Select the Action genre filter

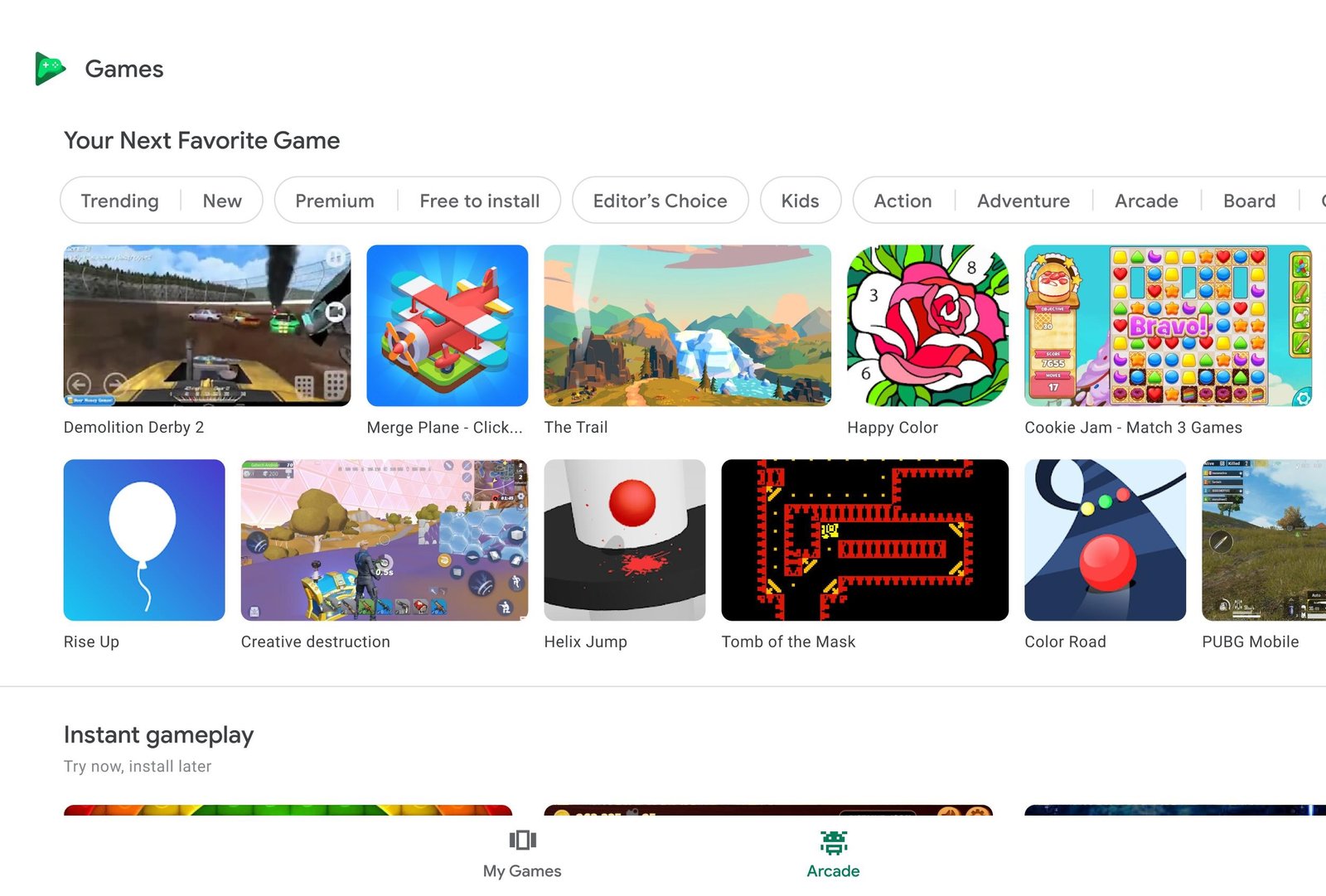pyautogui.click(x=903, y=201)
